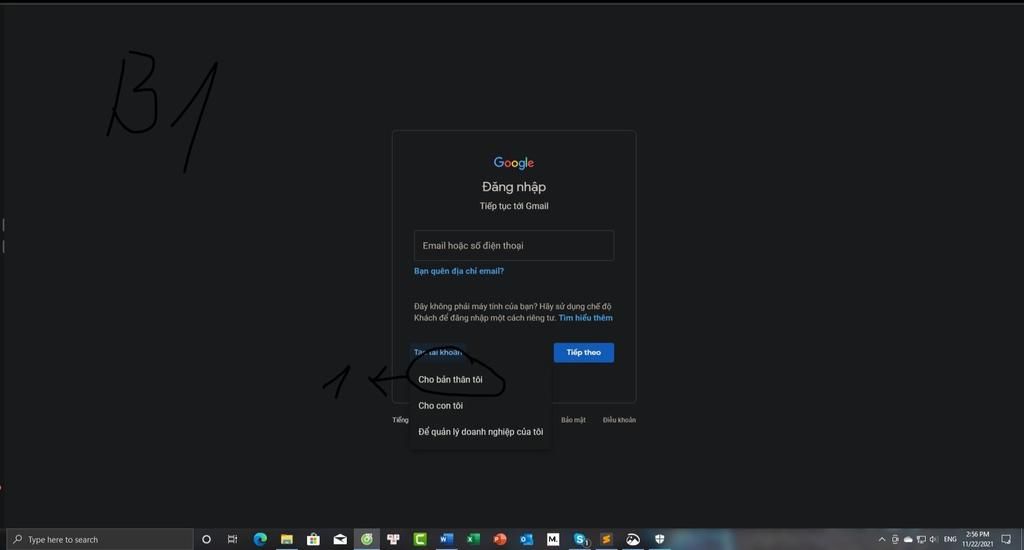
Task: Launch Microsoft Edge from taskbar
Action: (x=260, y=540)
